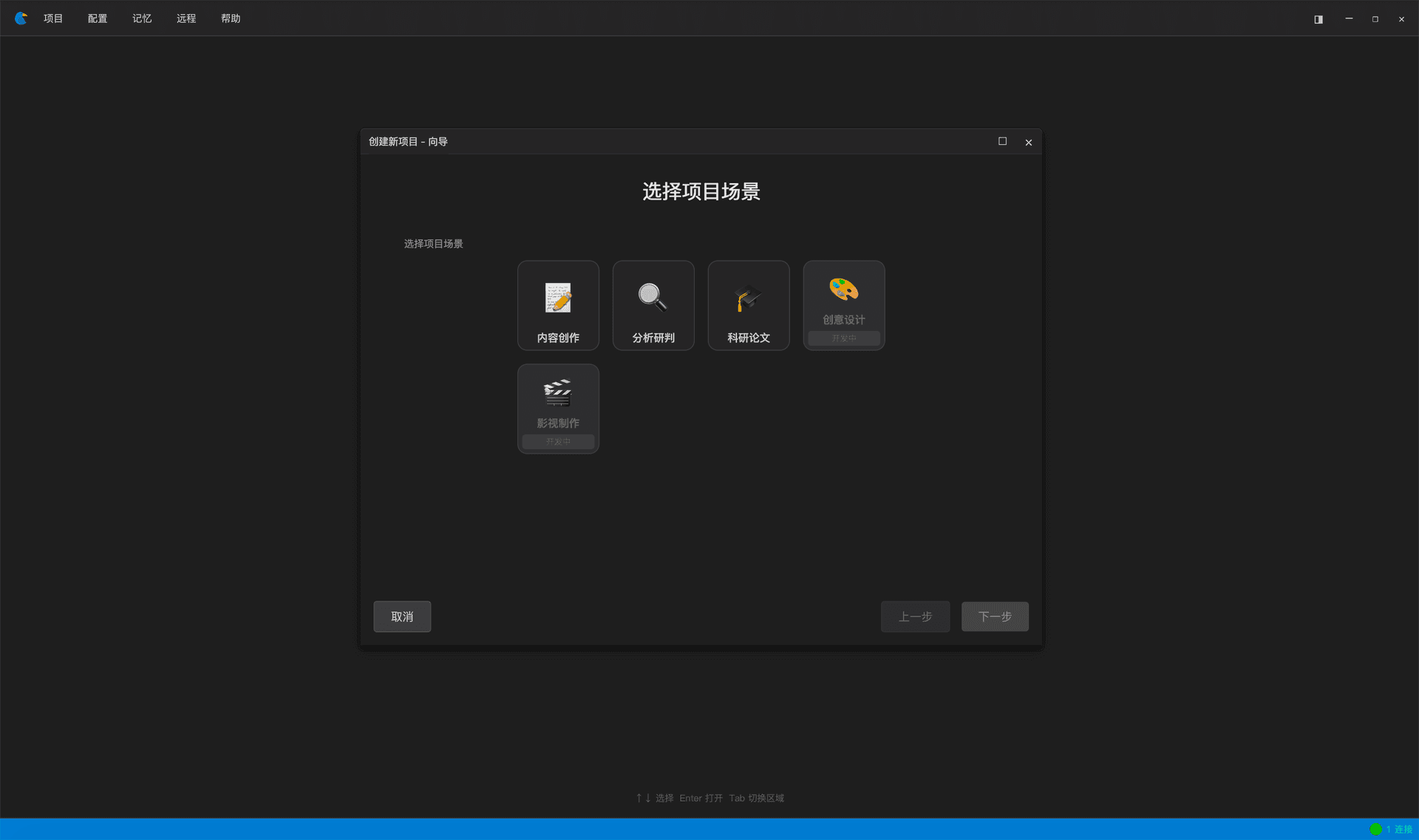Open the 记忆 menu
The height and width of the screenshot is (840, 1419).
click(142, 18)
